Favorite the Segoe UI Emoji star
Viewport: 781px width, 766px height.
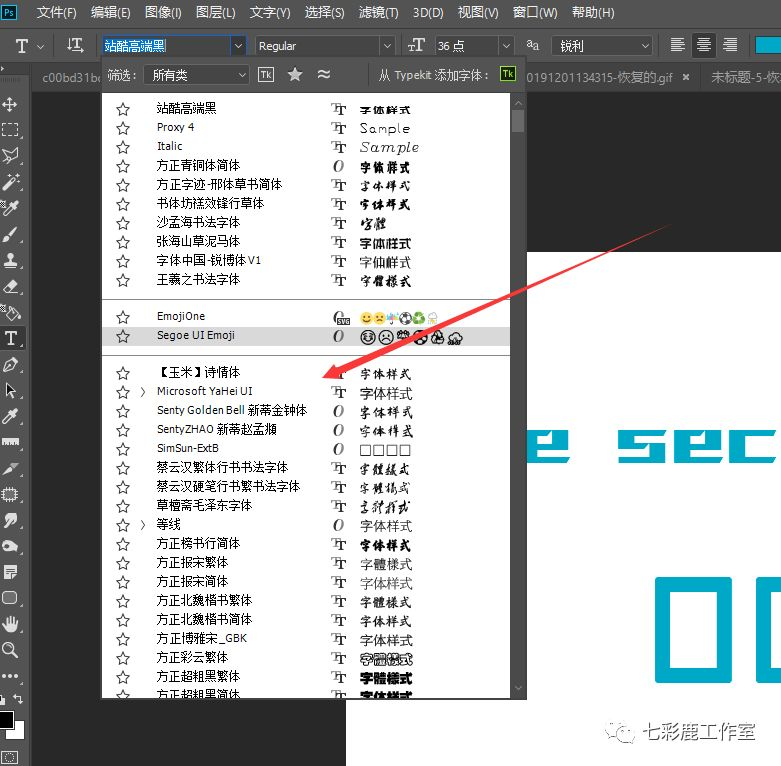(x=123, y=336)
